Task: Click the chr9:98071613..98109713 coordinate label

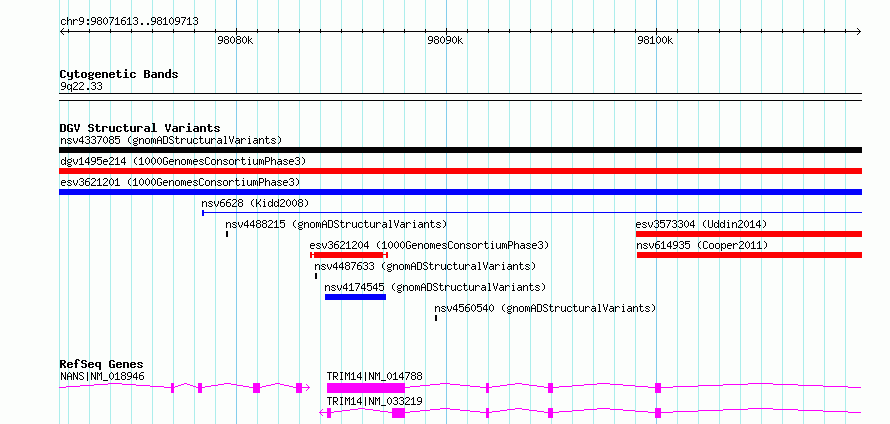Action: (x=129, y=22)
